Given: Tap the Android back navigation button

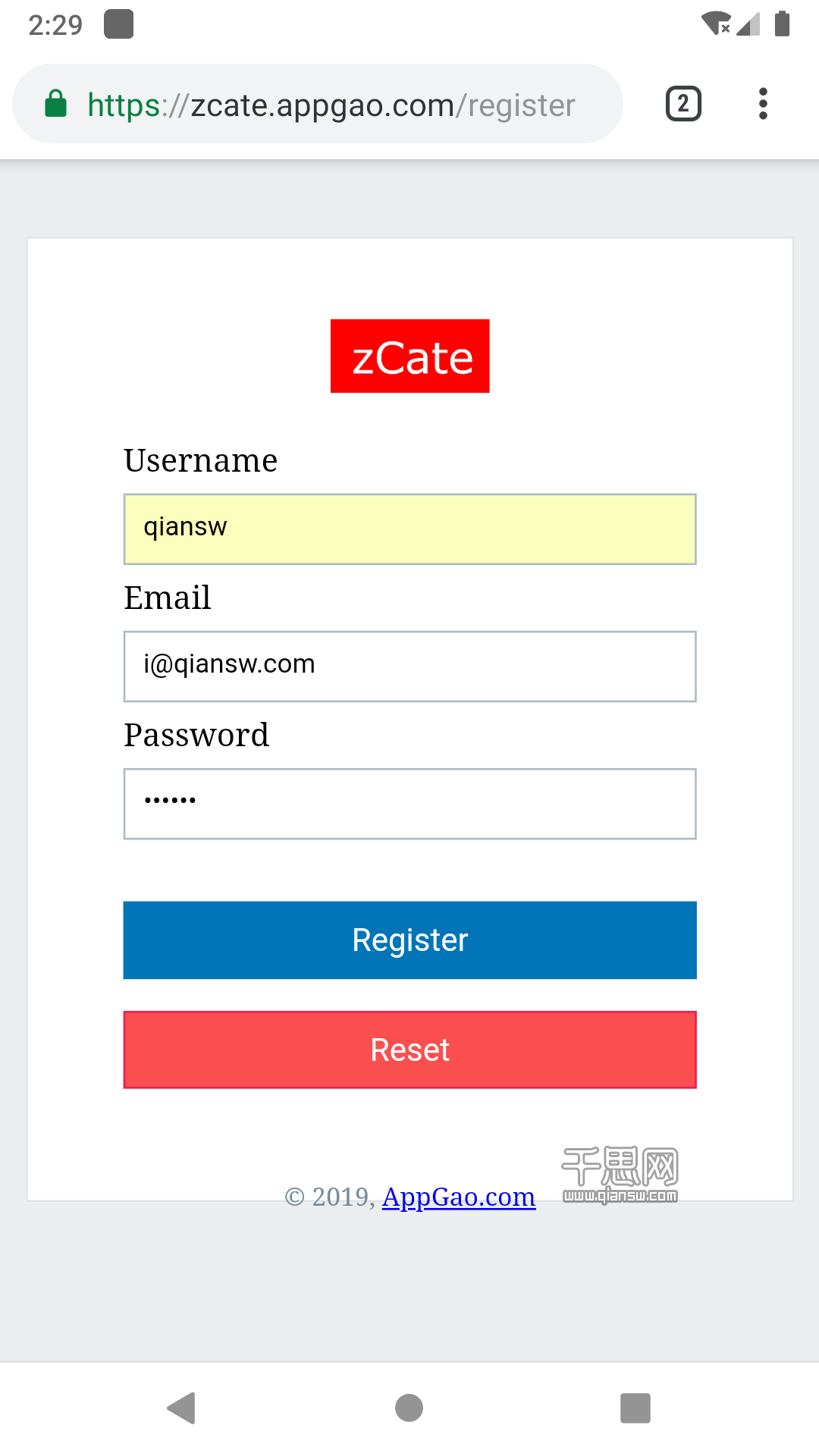Looking at the screenshot, I should [x=182, y=1408].
